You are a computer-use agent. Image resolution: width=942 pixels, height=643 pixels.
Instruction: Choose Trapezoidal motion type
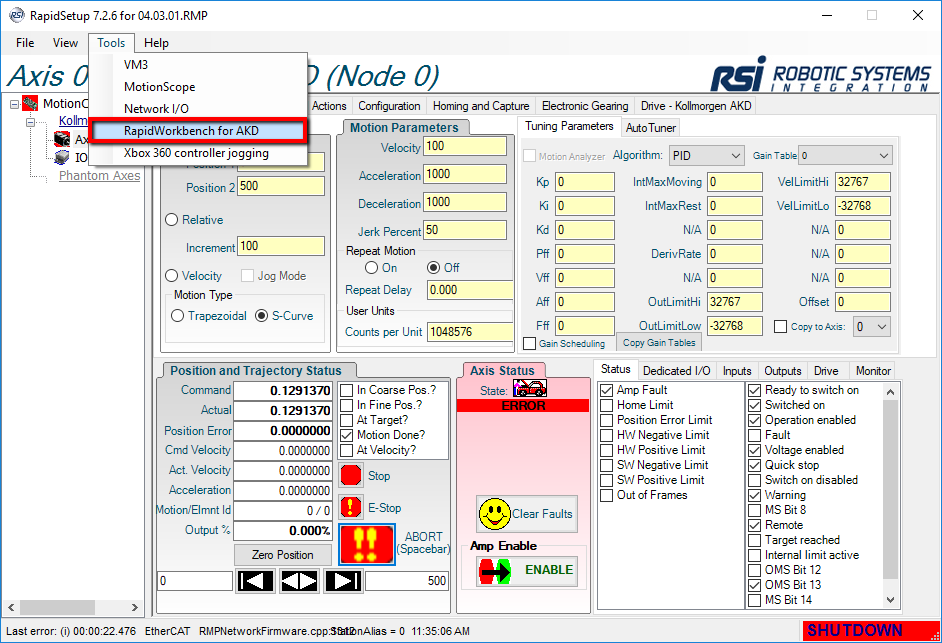point(177,315)
